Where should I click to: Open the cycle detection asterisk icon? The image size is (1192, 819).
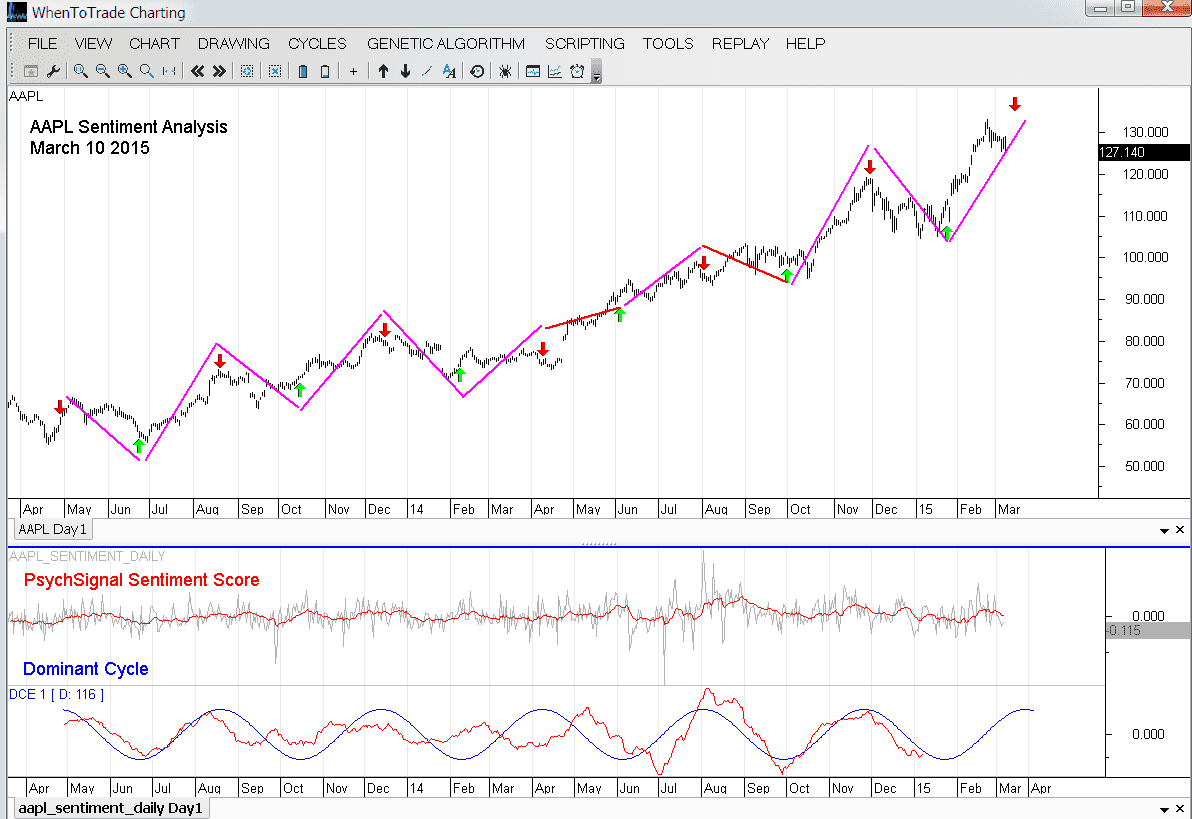[505, 70]
